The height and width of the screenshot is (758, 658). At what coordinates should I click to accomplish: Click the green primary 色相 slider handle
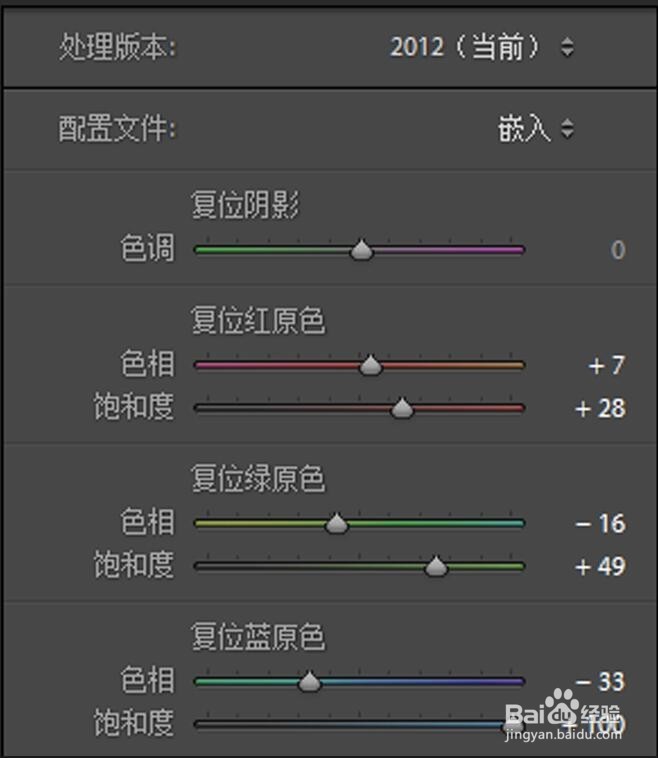pyautogui.click(x=337, y=524)
